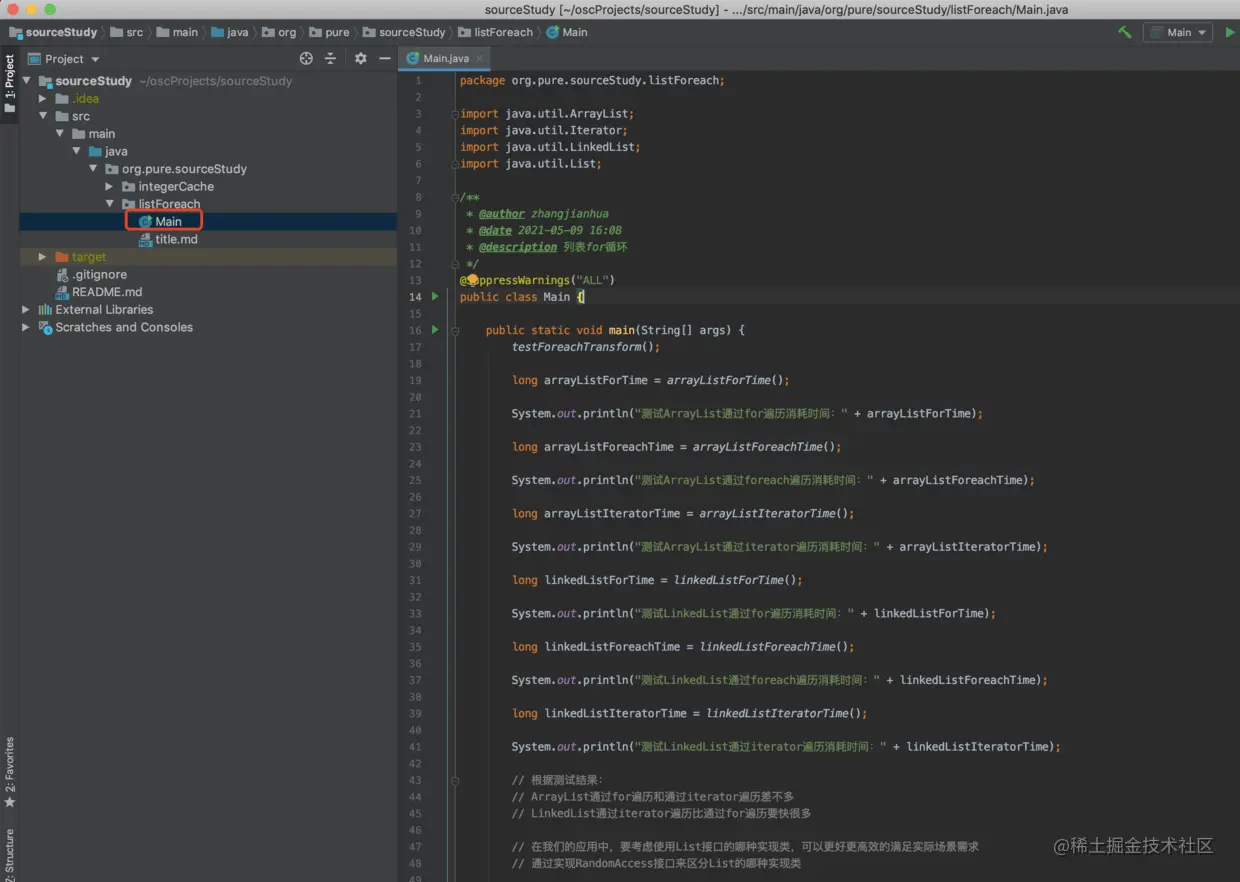Expand the .idea folder

pos(43,98)
